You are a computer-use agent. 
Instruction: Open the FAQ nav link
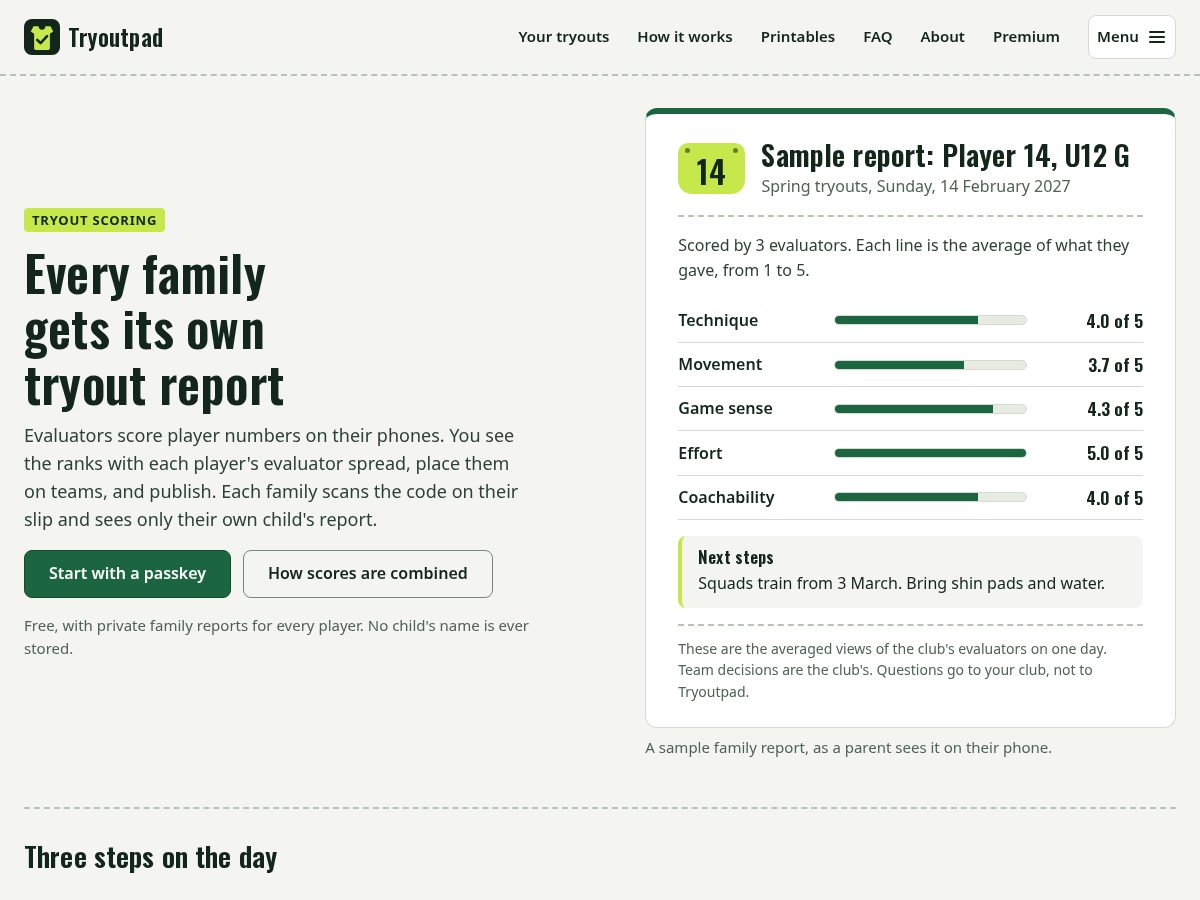pyautogui.click(x=878, y=37)
